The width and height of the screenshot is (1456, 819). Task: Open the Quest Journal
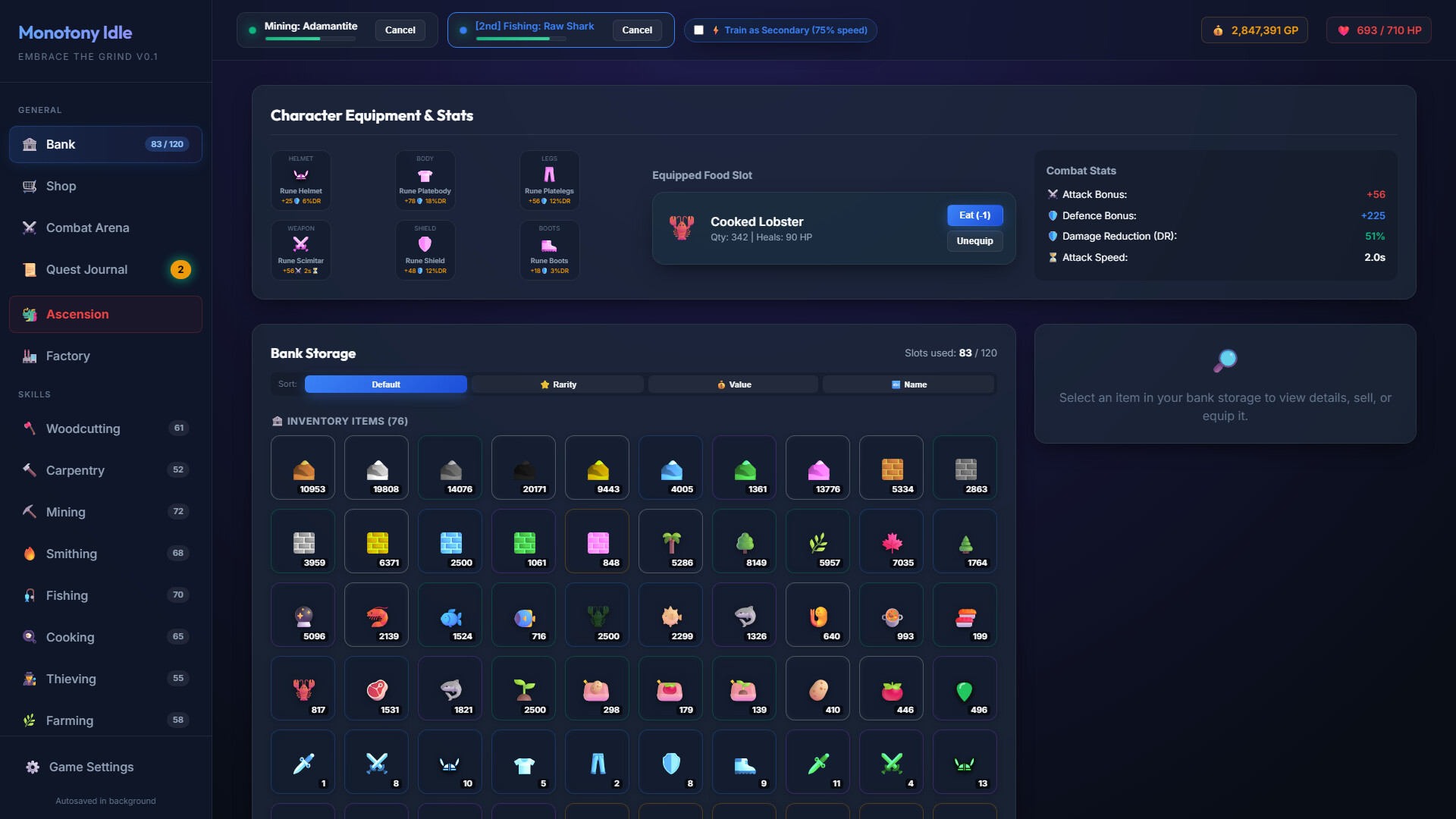105,269
